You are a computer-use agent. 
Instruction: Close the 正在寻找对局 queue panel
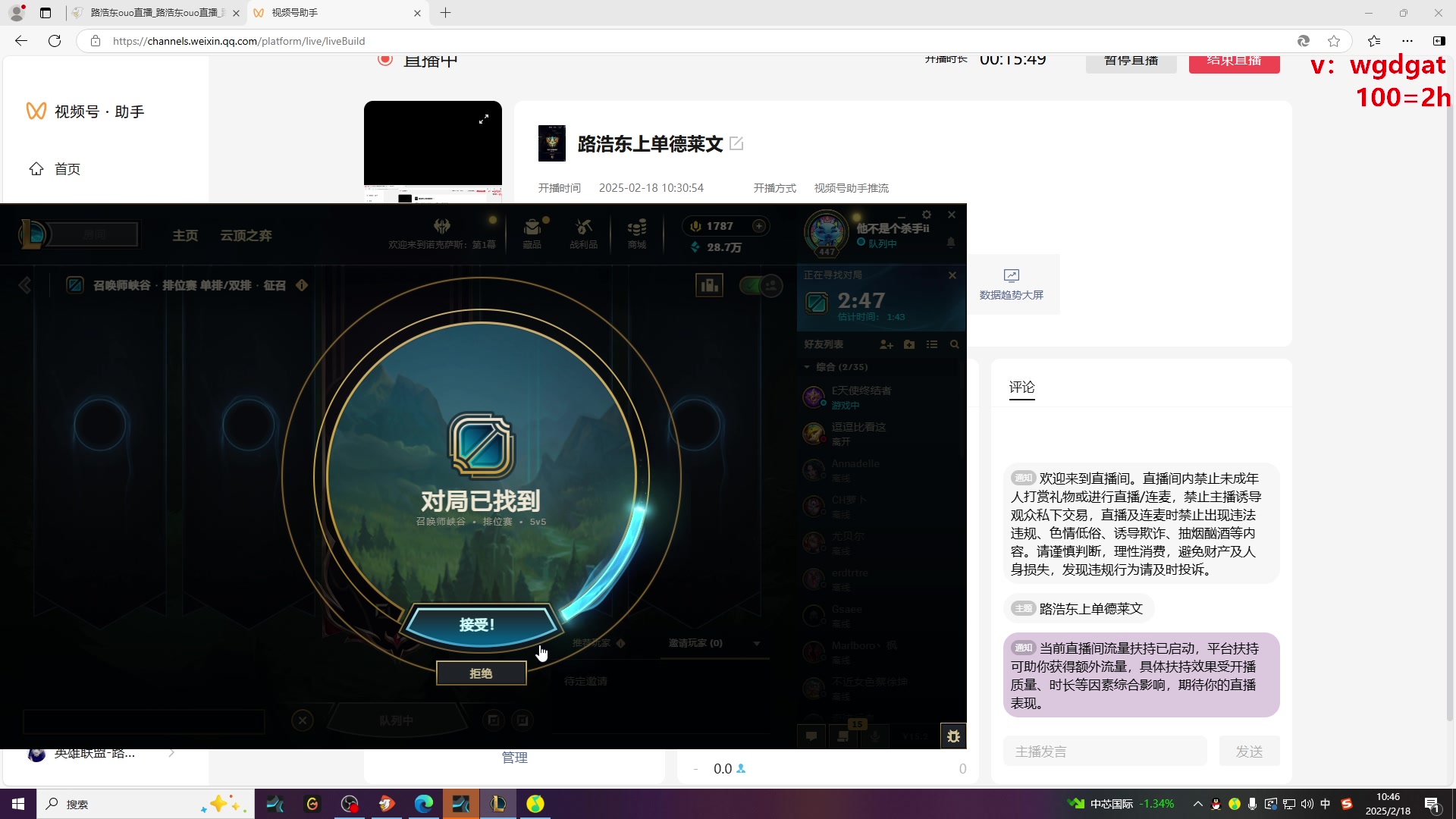952,275
